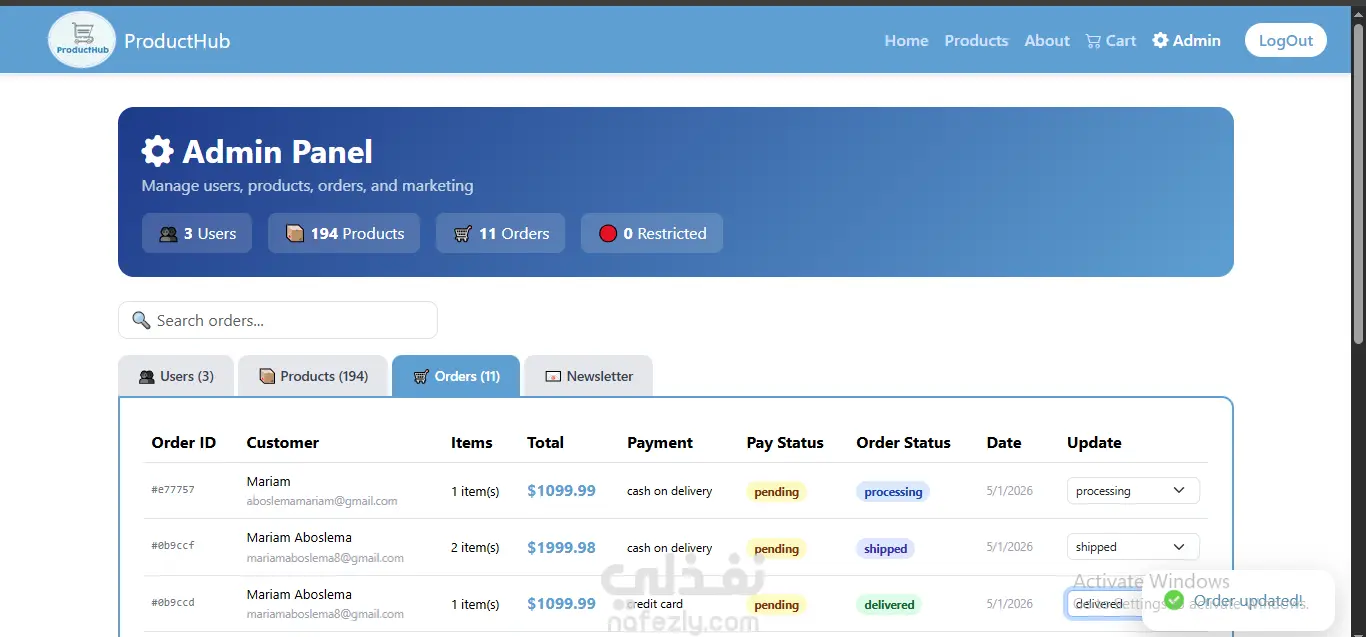
Task: Click the Total column header
Action: point(545,442)
